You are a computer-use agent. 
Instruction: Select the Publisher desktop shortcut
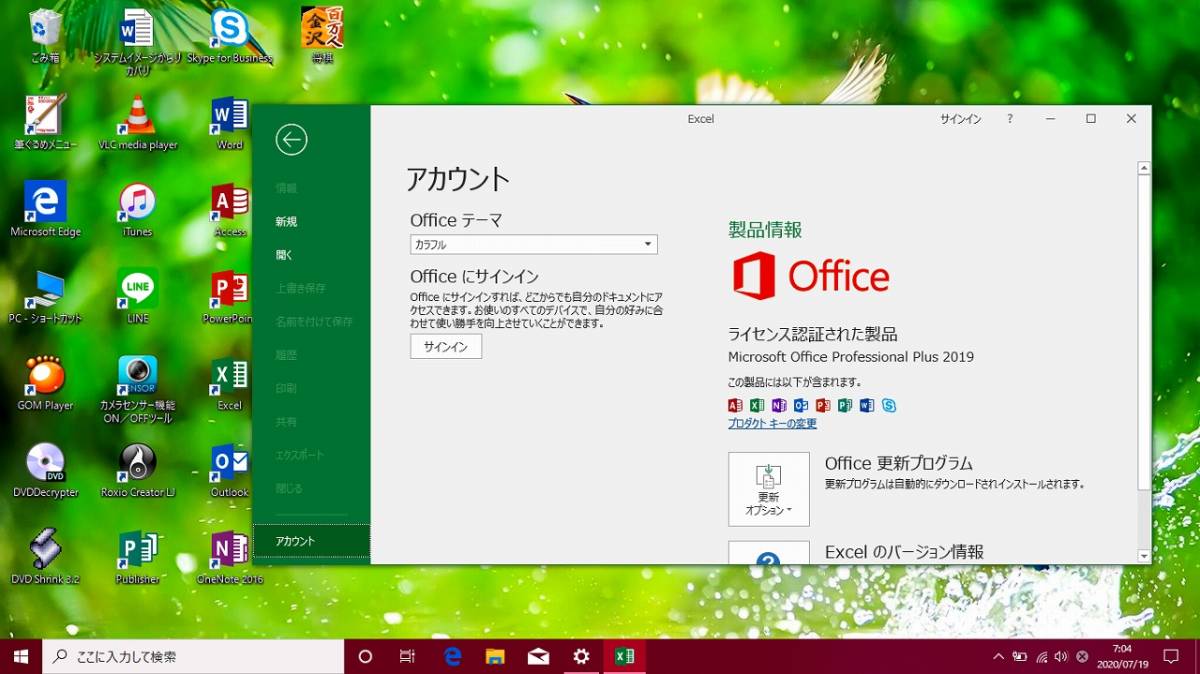click(137, 558)
